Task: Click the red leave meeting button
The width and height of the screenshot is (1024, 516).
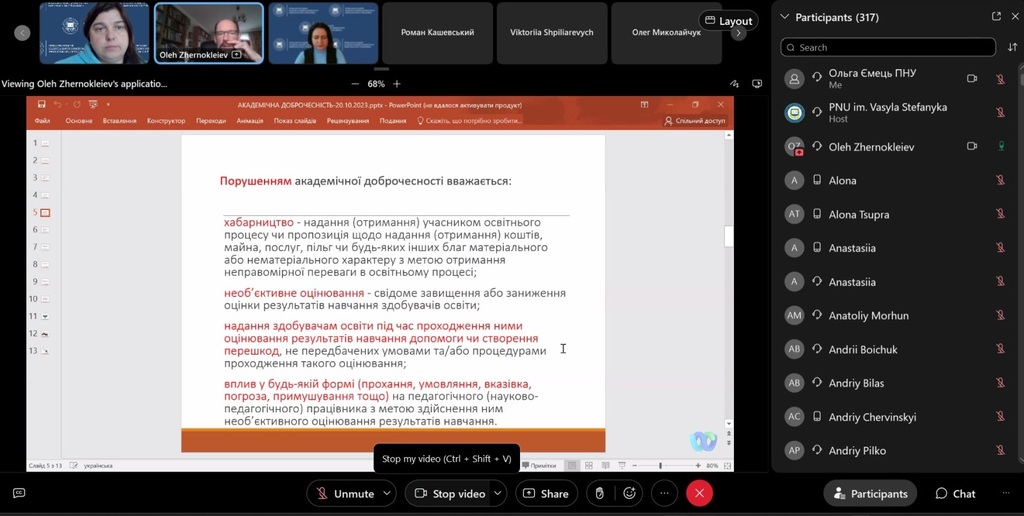Action: pyautogui.click(x=699, y=493)
